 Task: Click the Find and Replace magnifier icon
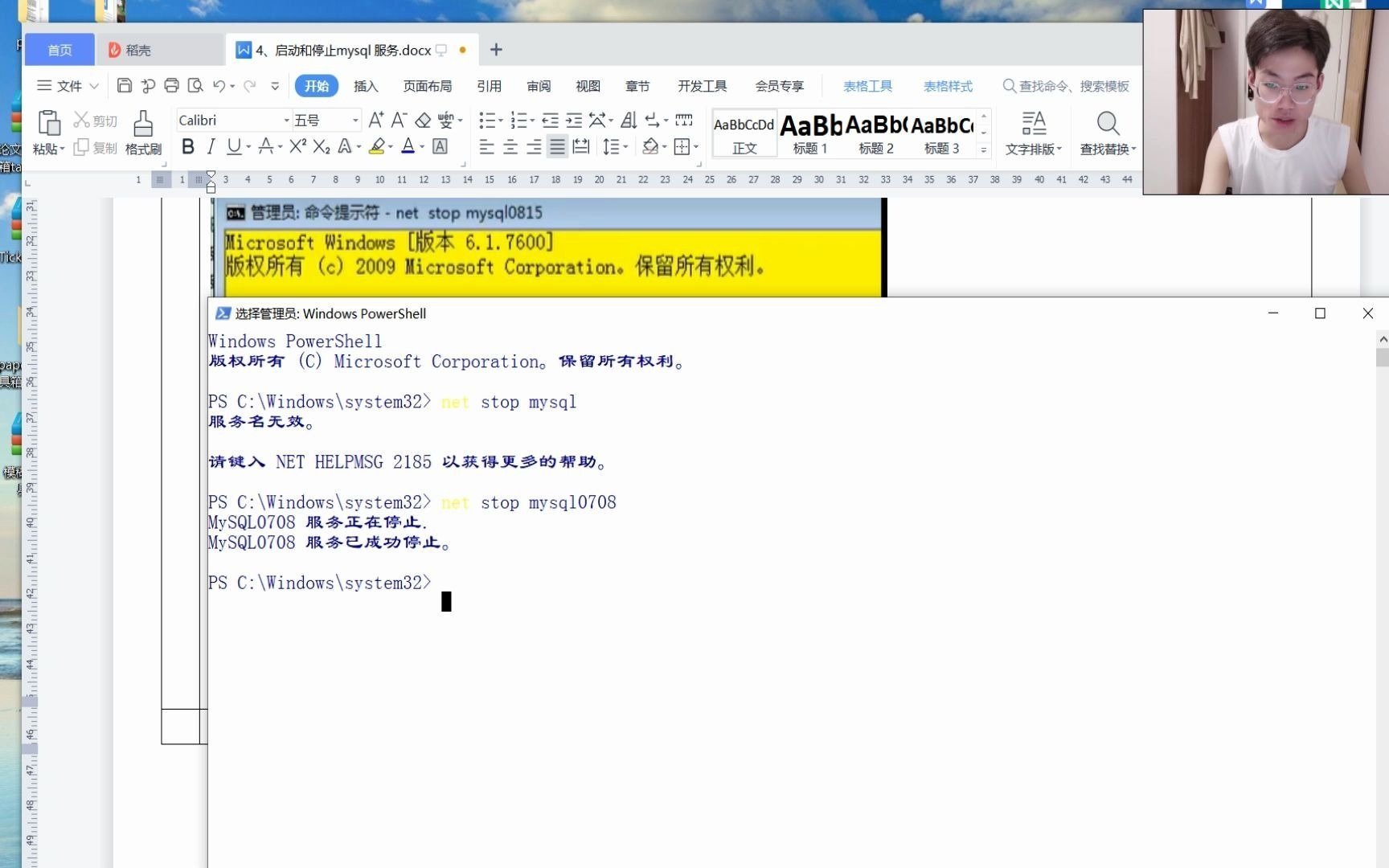pos(1108,123)
